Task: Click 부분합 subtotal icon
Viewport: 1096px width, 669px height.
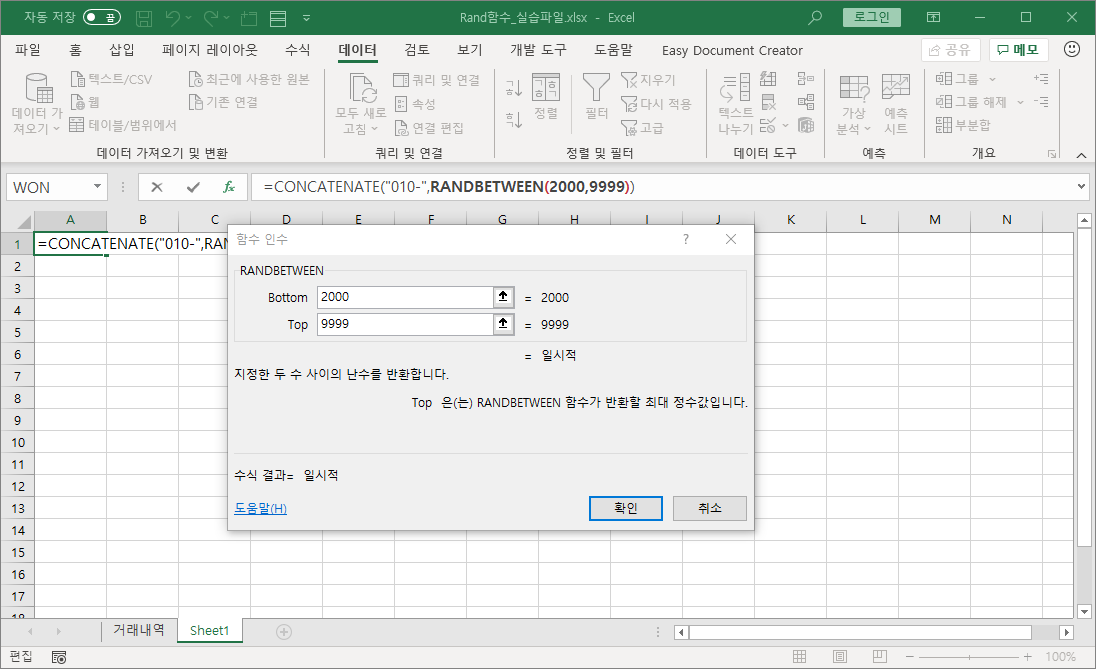Action: point(944,125)
